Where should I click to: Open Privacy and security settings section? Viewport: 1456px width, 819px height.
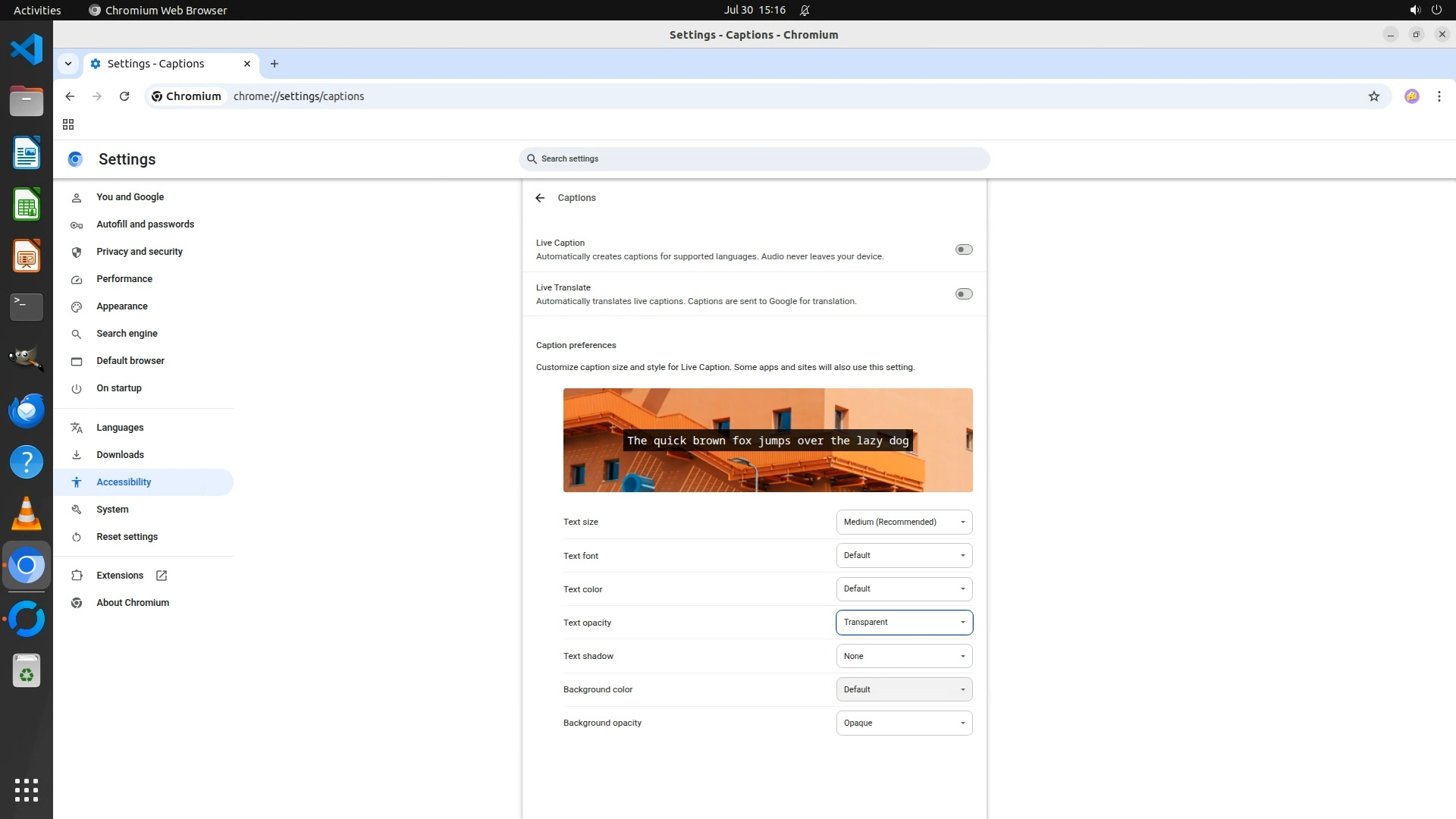click(140, 252)
